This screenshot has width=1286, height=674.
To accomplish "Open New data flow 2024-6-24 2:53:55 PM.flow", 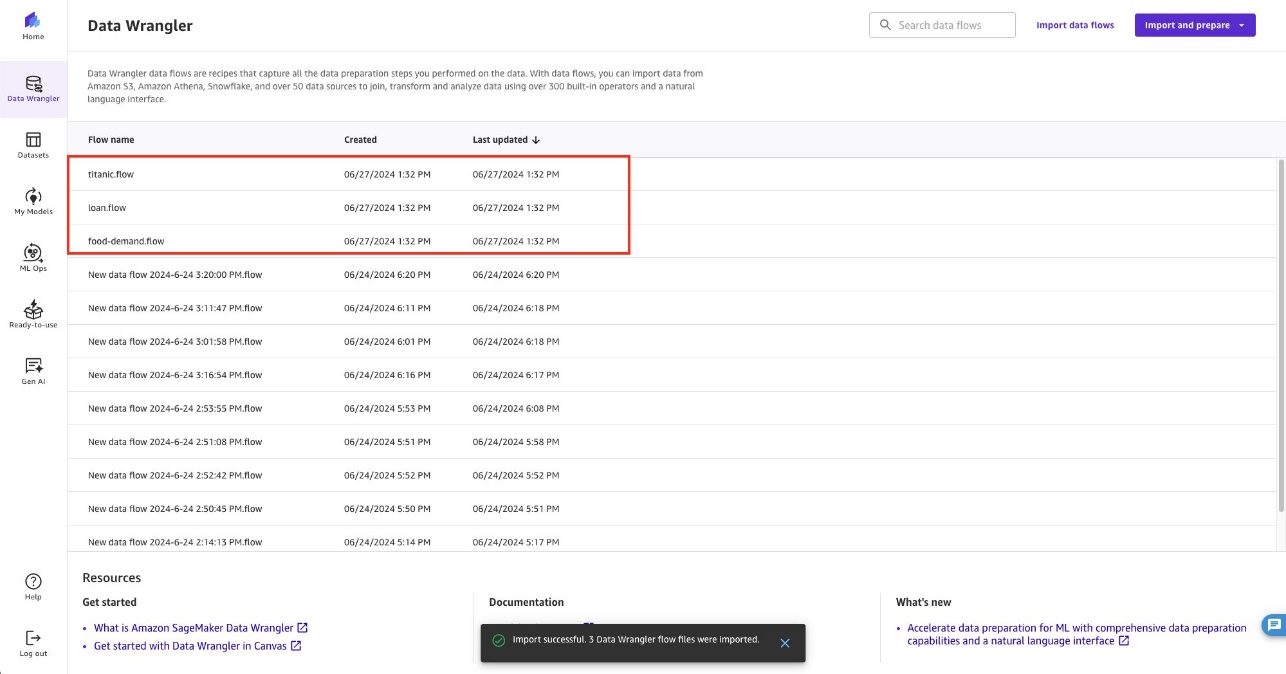I will click(175, 408).
